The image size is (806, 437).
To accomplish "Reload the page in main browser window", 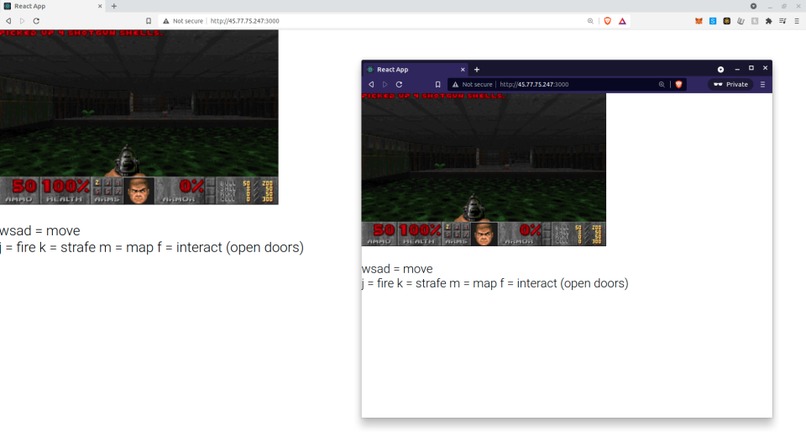I will (x=36, y=21).
